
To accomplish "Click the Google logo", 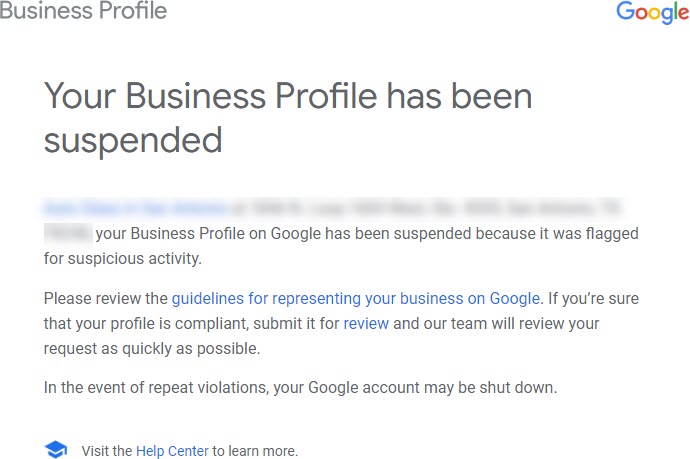I will [x=653, y=12].
